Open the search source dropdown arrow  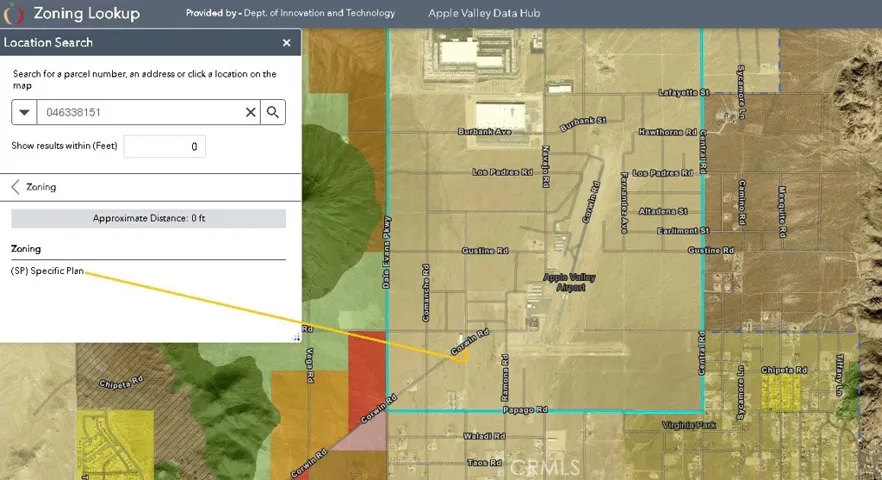[24, 112]
